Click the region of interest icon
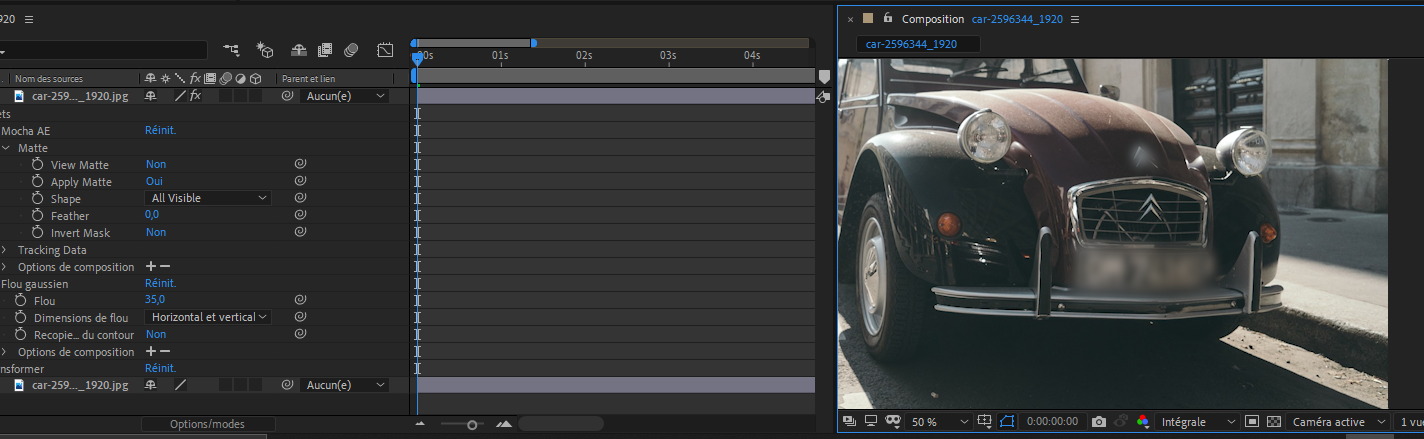Image resolution: width=1424 pixels, height=439 pixels. [x=1253, y=422]
